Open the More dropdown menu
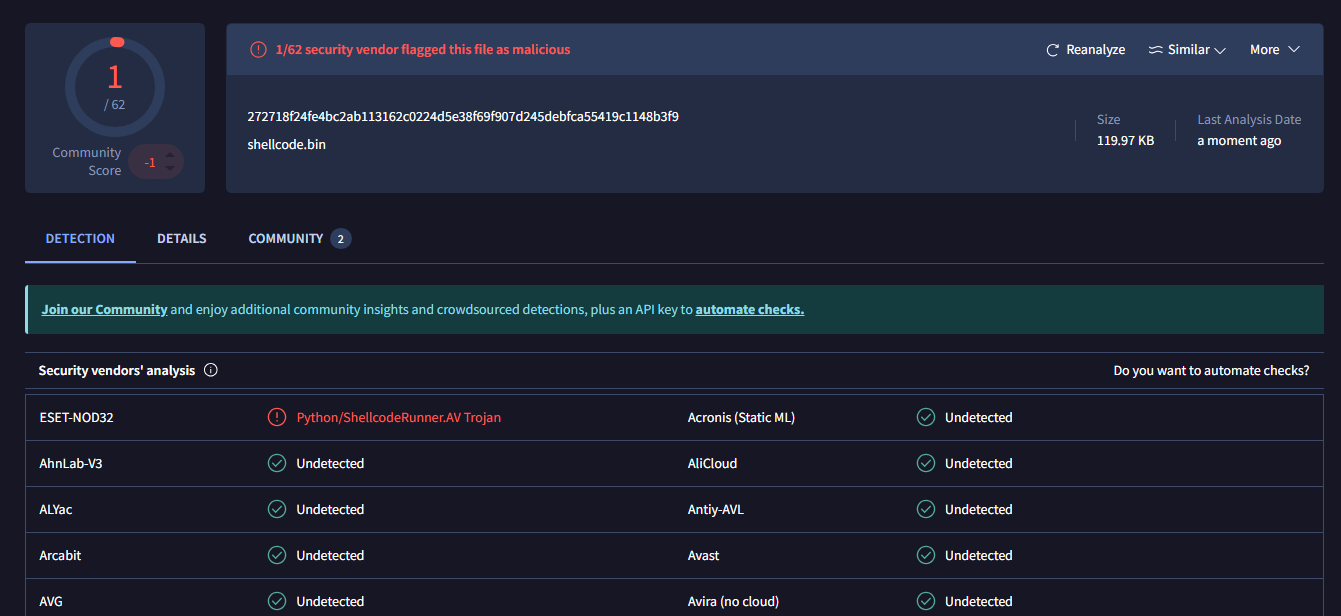The image size is (1341, 616). 1275,50
